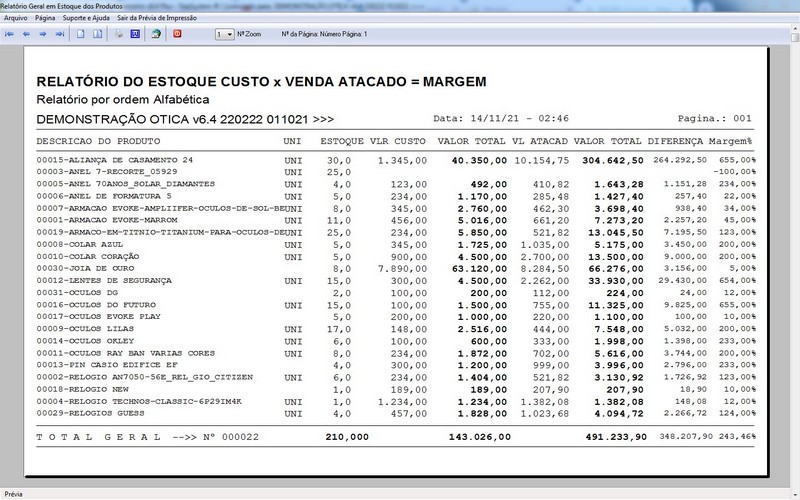Click the printer icon in toolbar
Screen dimensions: 800x500
click(x=118, y=34)
